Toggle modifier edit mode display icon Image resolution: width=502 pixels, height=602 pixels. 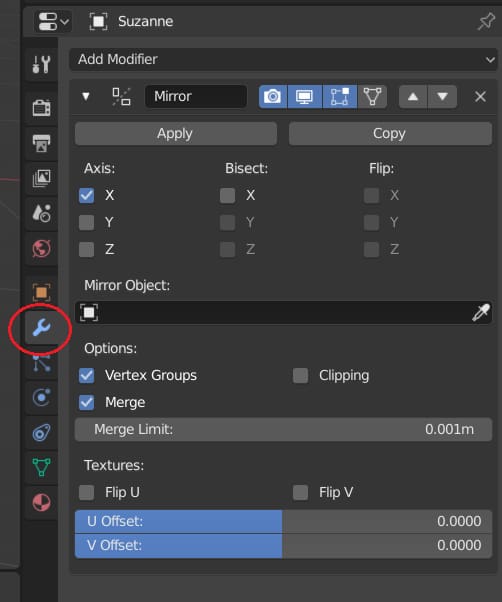[x=340, y=96]
